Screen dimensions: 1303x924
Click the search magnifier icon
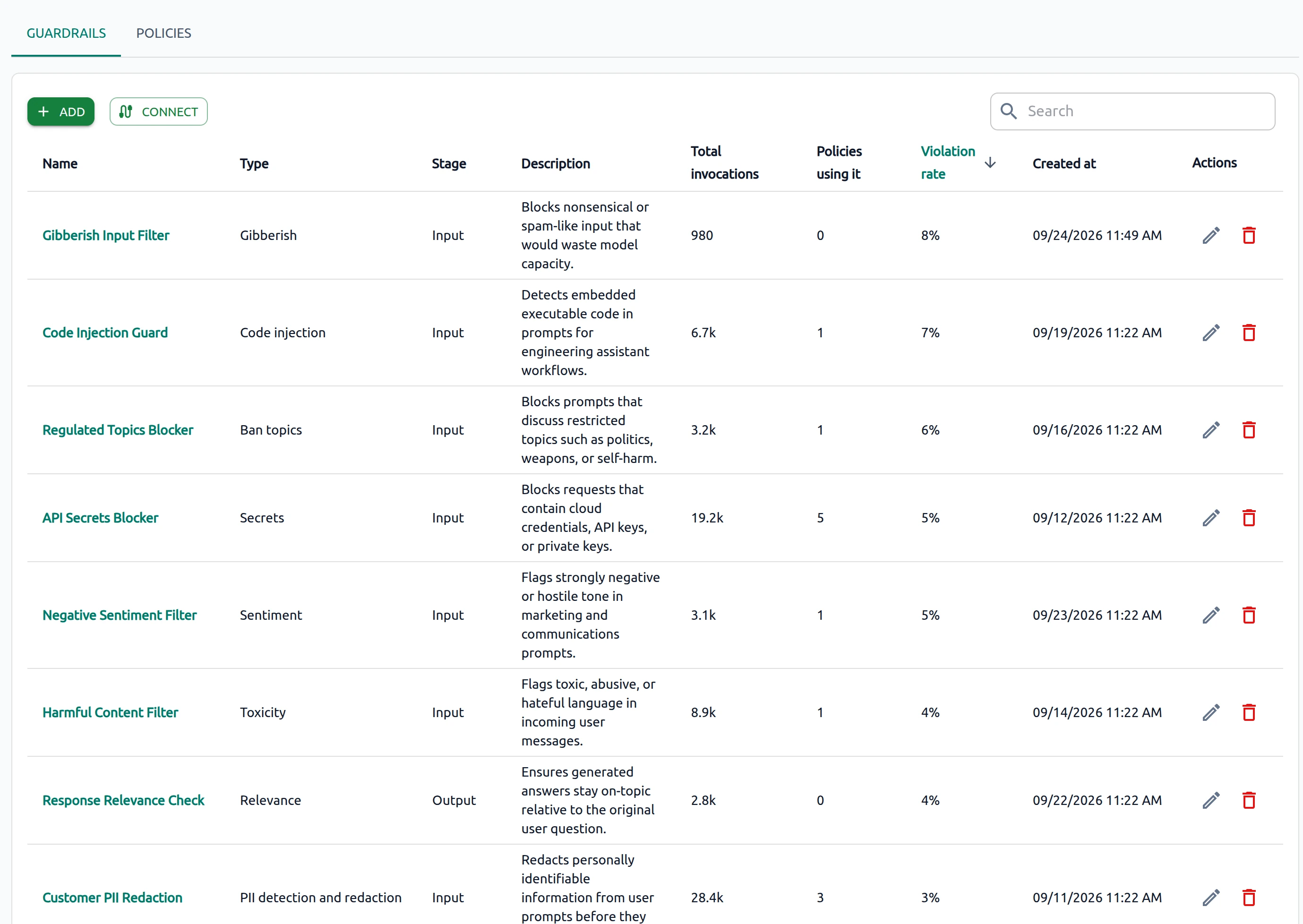tap(1008, 111)
